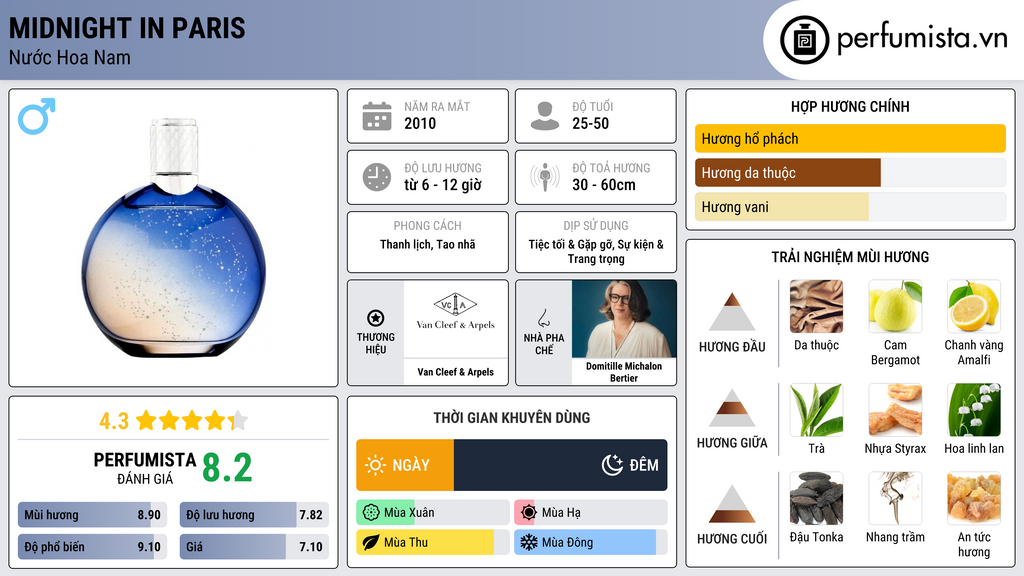Click the Cam Bergamot note image

pyautogui.click(x=895, y=306)
